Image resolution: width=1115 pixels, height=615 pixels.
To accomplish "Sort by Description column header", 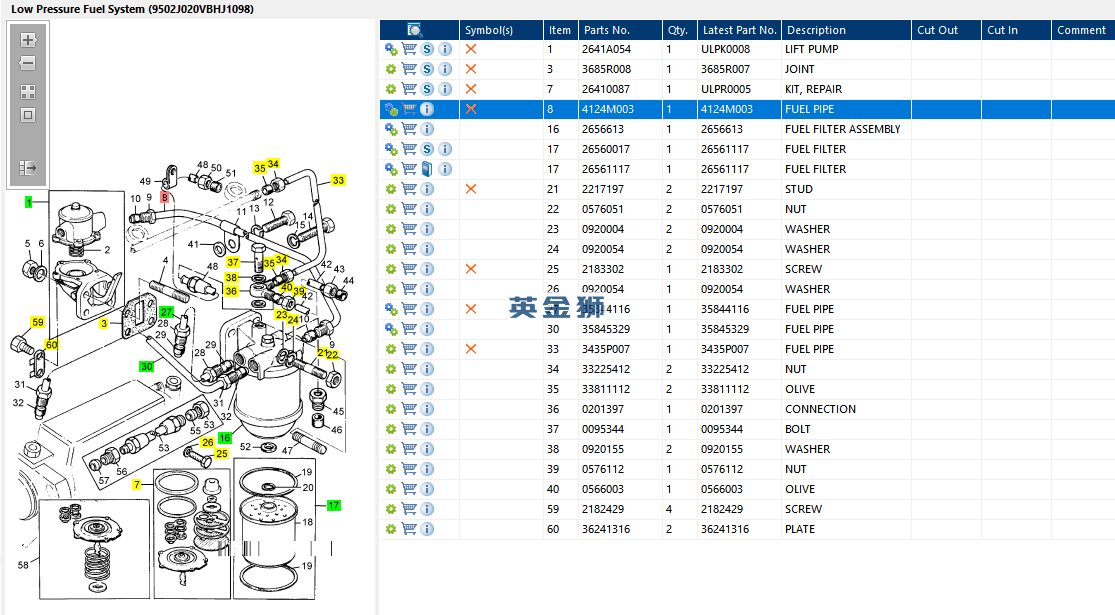I will [815, 30].
